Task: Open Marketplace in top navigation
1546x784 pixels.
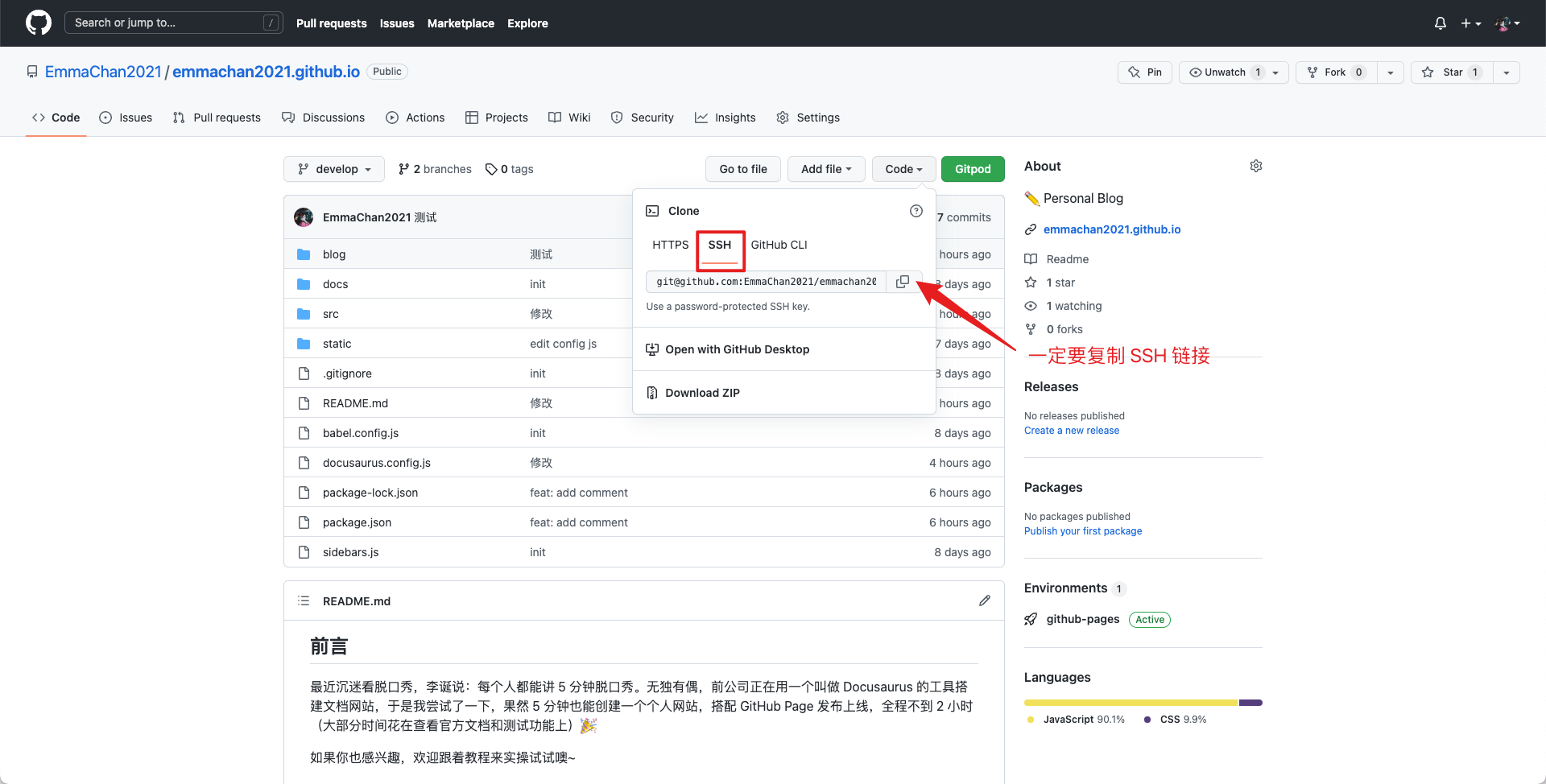Action: click(x=461, y=23)
